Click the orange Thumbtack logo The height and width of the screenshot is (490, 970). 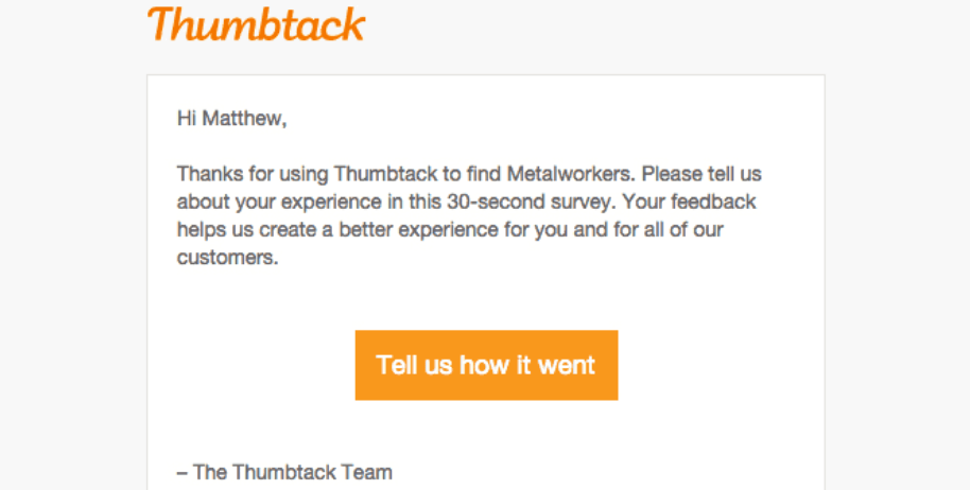[x=256, y=25]
